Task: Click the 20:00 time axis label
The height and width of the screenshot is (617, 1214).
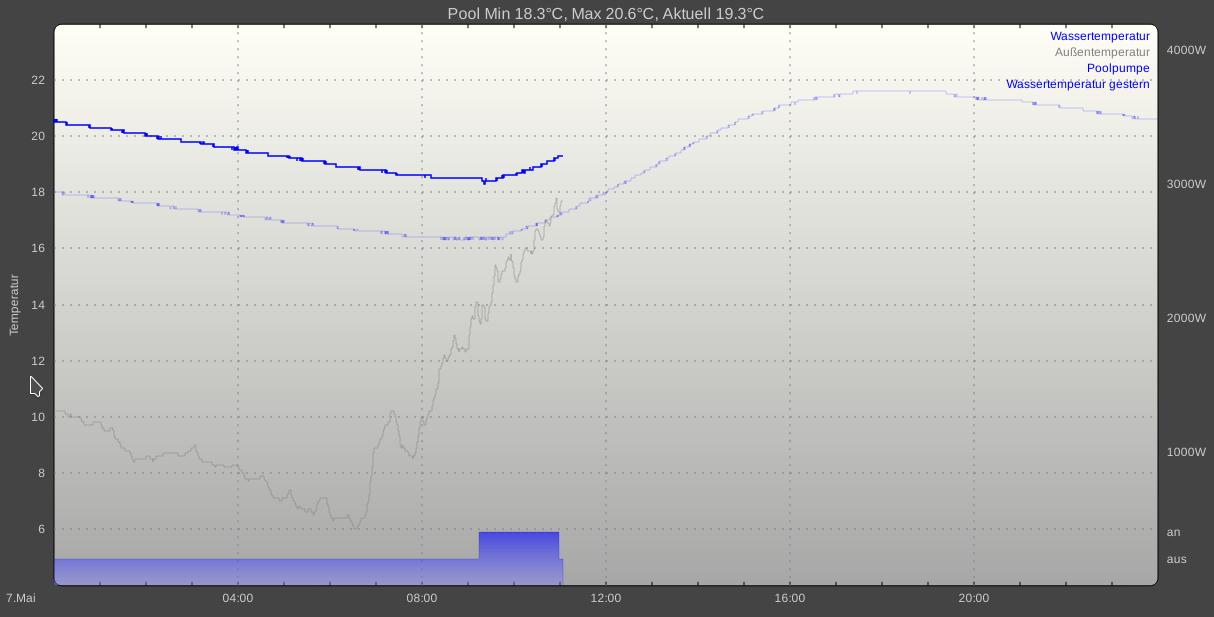Action: [974, 598]
